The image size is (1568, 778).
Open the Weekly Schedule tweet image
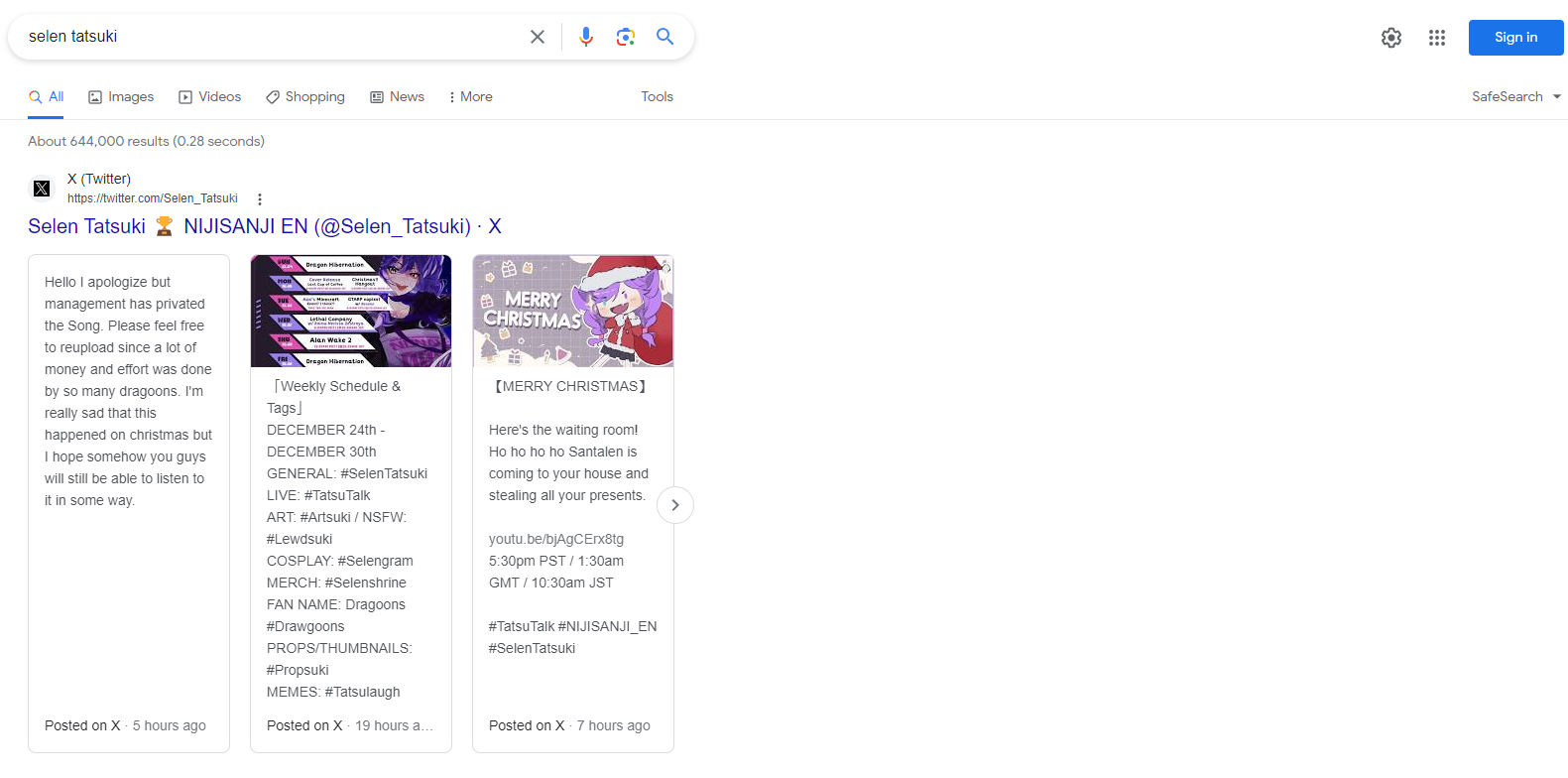point(351,312)
